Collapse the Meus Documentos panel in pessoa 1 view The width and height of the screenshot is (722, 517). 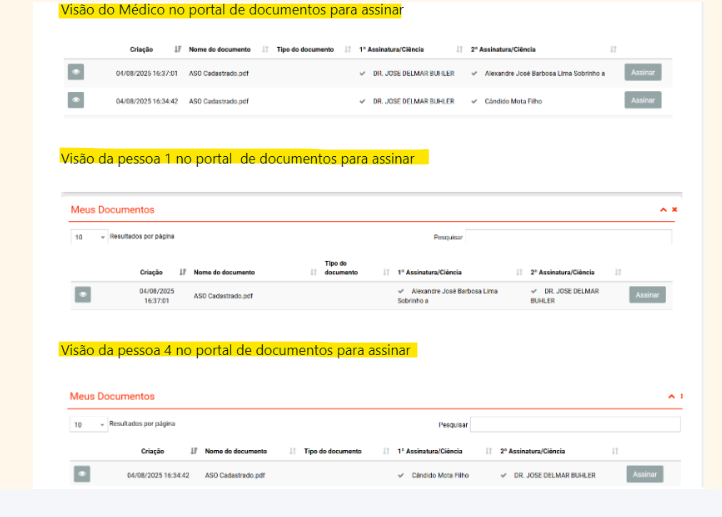pos(662,210)
